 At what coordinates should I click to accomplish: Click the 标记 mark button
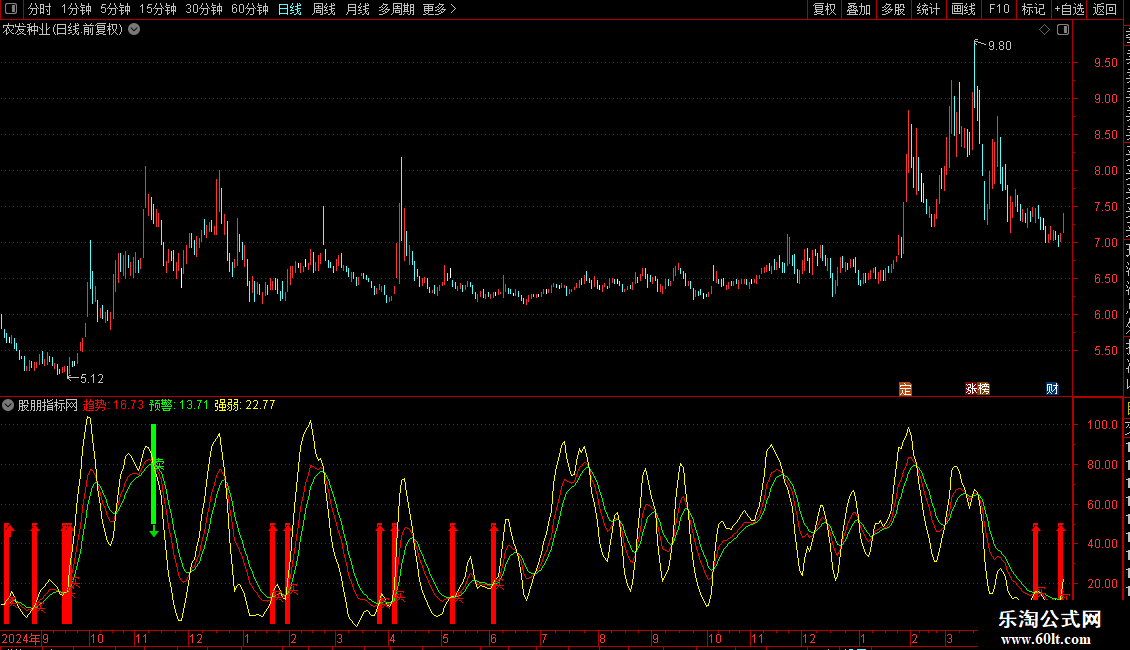[1033, 9]
